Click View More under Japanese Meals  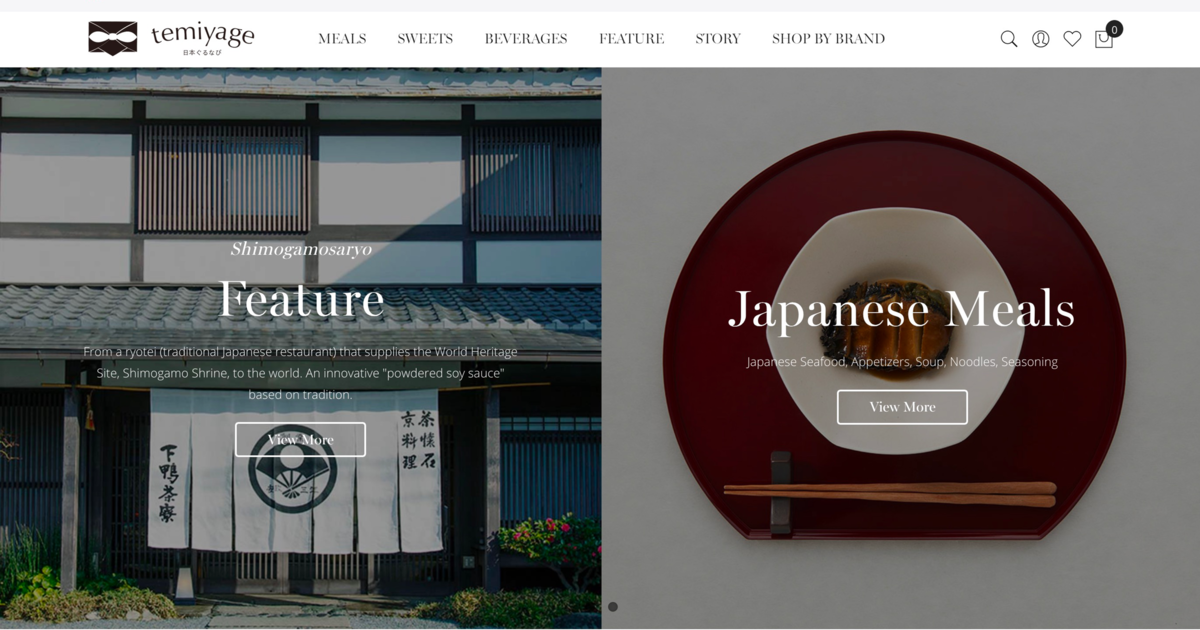(x=902, y=407)
